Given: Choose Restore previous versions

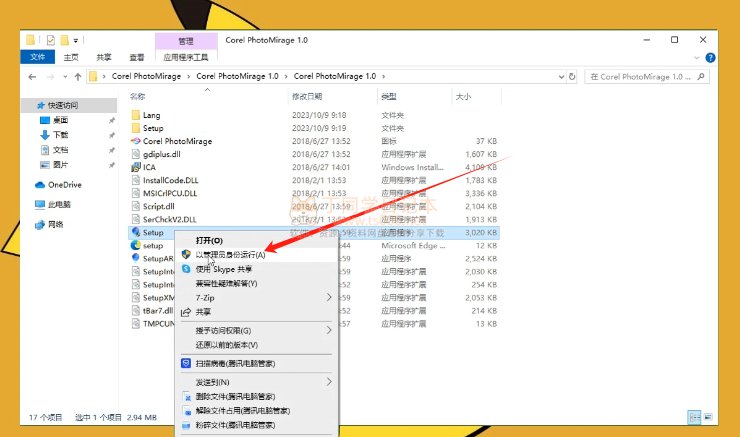Looking at the screenshot, I should 257,345.
